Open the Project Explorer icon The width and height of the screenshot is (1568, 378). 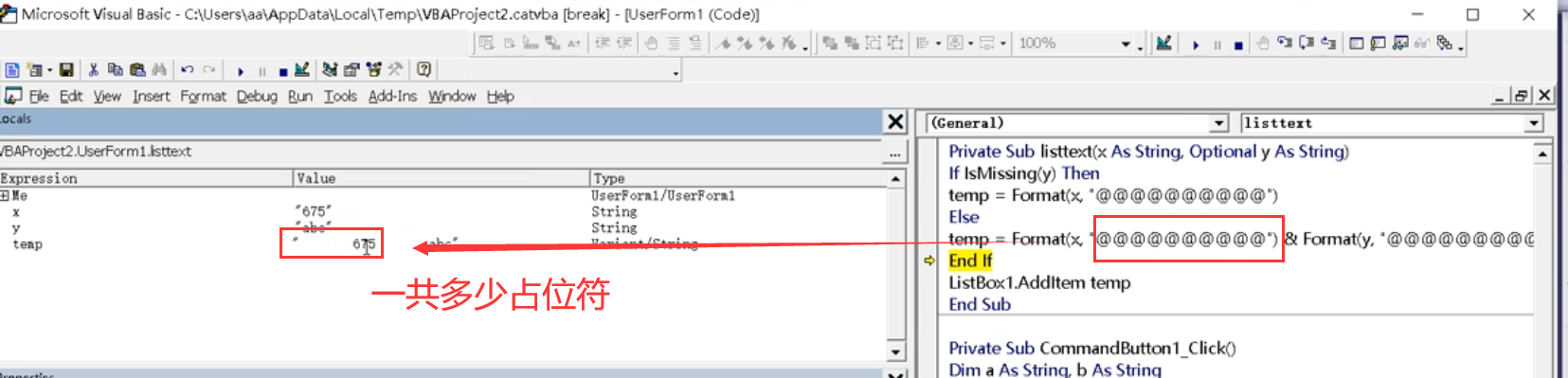tap(330, 70)
